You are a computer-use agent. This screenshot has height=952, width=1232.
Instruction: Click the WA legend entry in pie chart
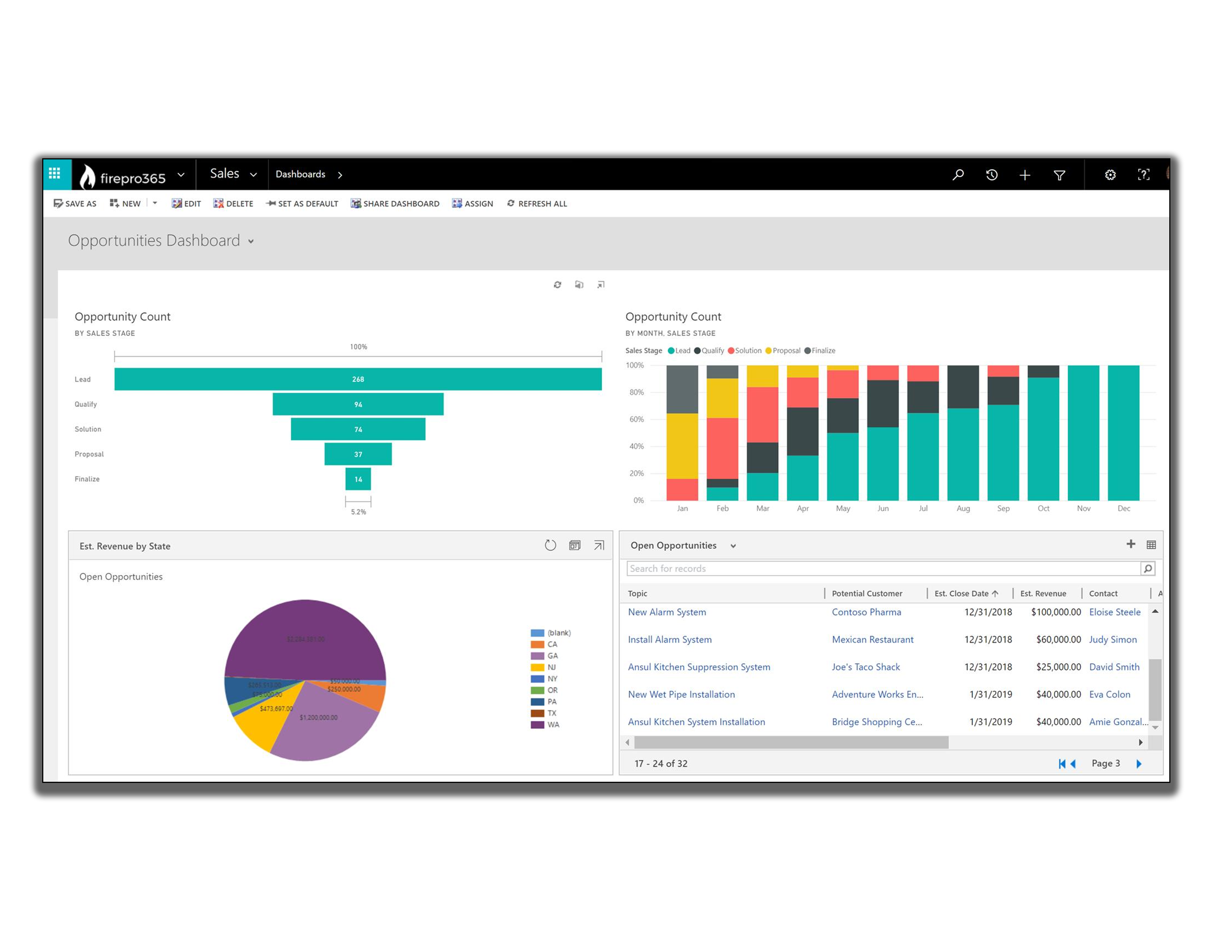(545, 725)
